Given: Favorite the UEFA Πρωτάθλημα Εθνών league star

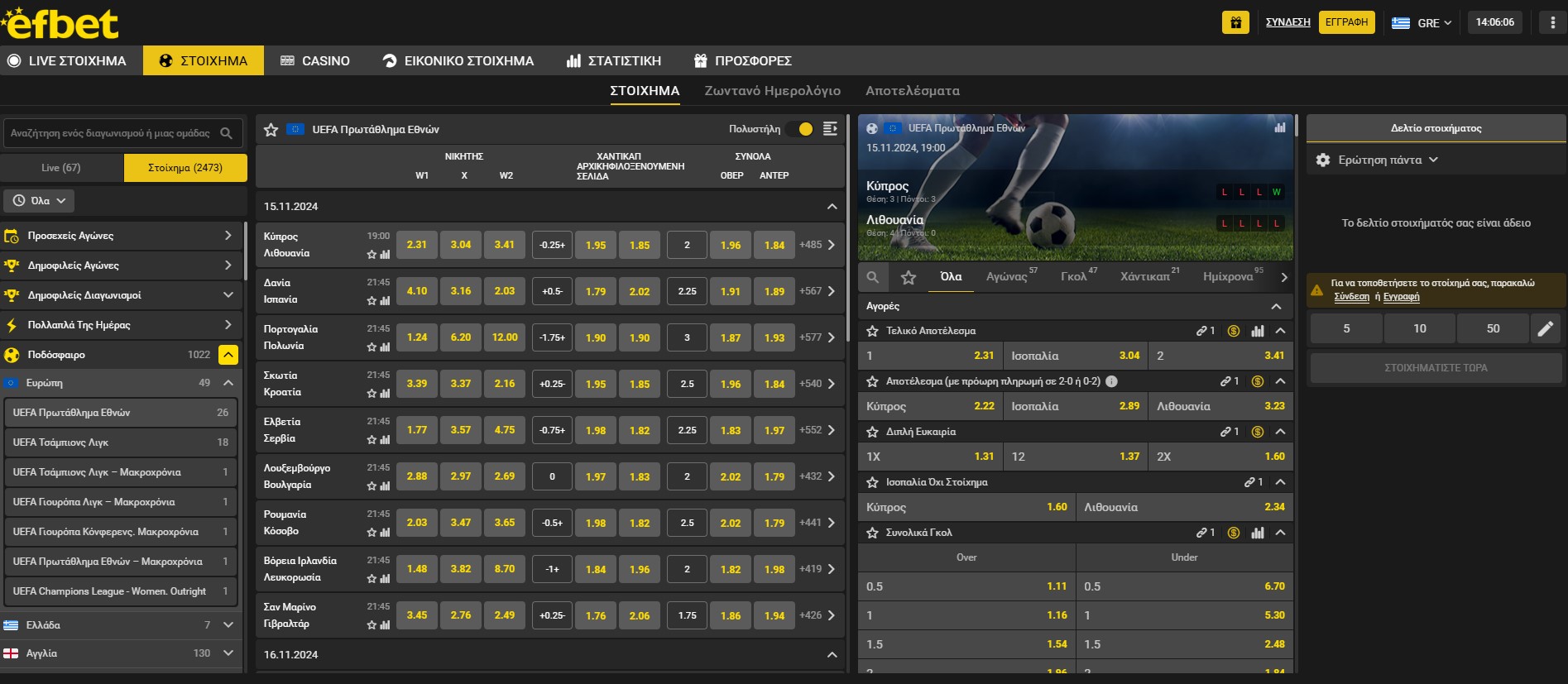Looking at the screenshot, I should click(271, 130).
